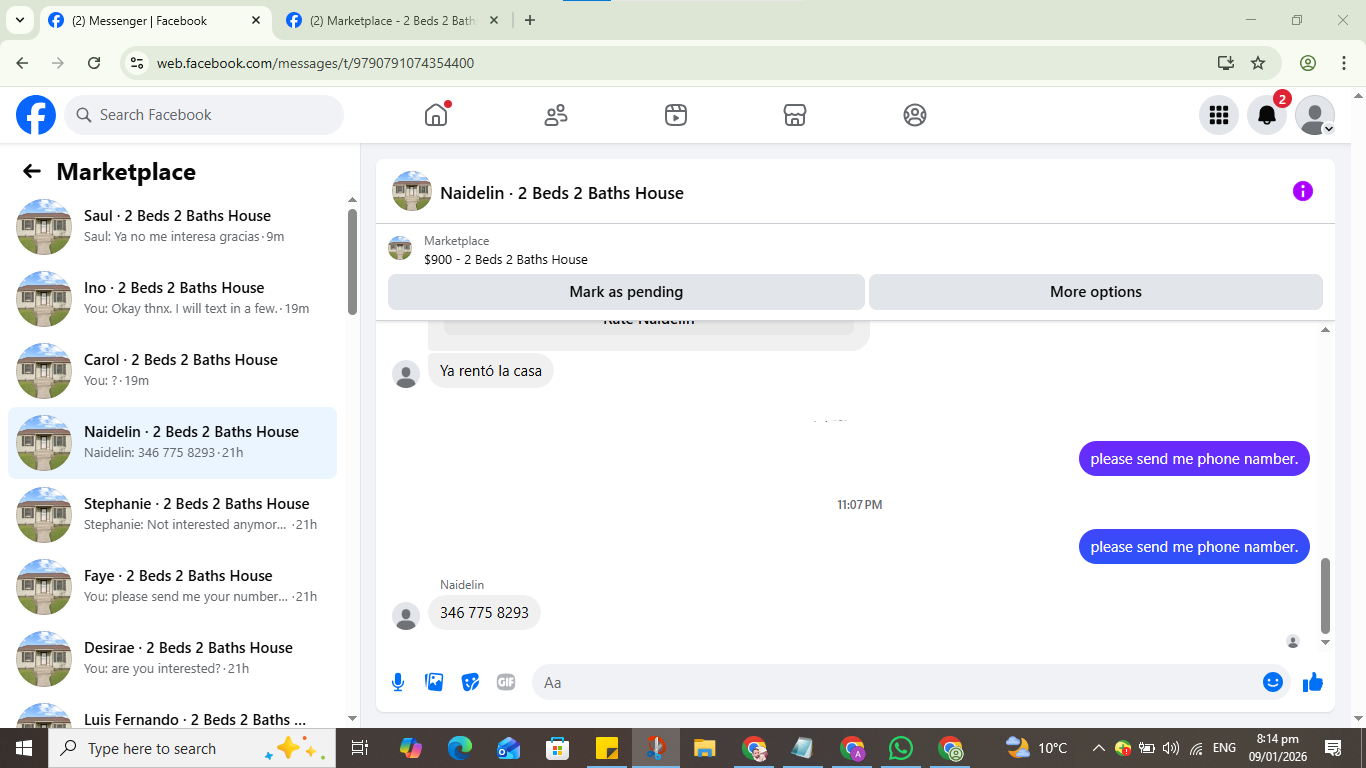Image resolution: width=1366 pixels, height=768 pixels.
Task: Switch to the Marketplace browser tab
Action: click(x=393, y=20)
